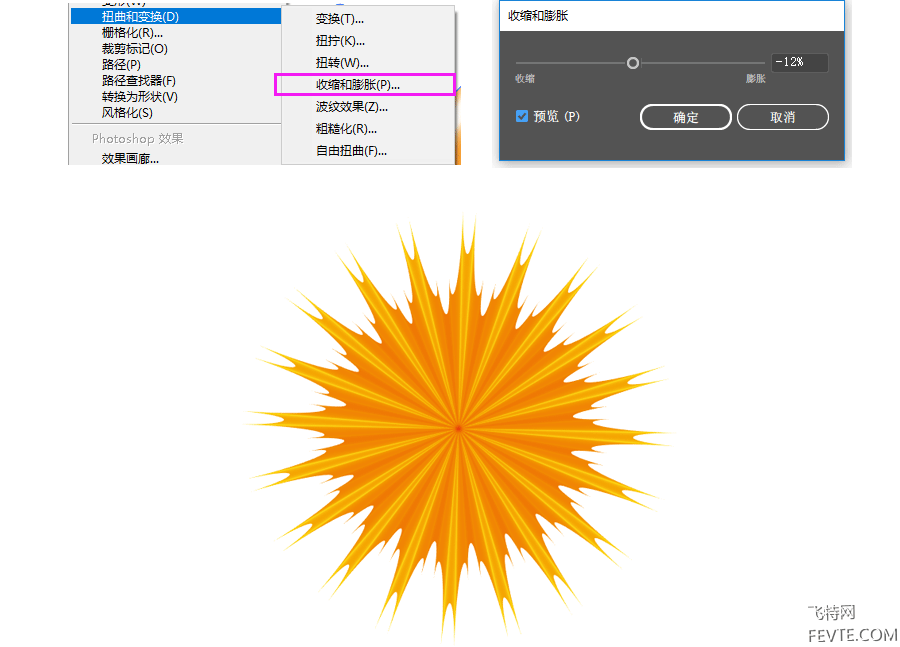Viewport: 900px width, 647px height.
Task: Cancel the dialog with 取消 button
Action: (x=782, y=117)
